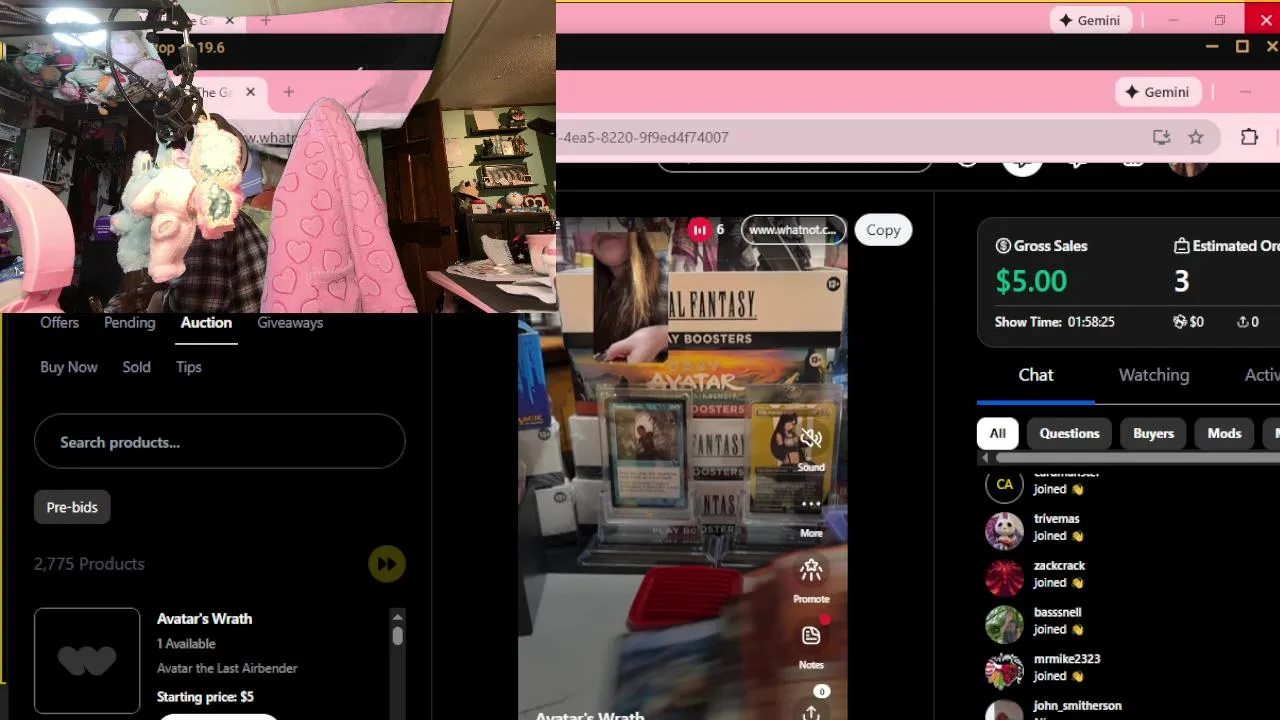1280x720 pixels.
Task: Click the tips $0 icon in the stats card
Action: pos(1180,322)
